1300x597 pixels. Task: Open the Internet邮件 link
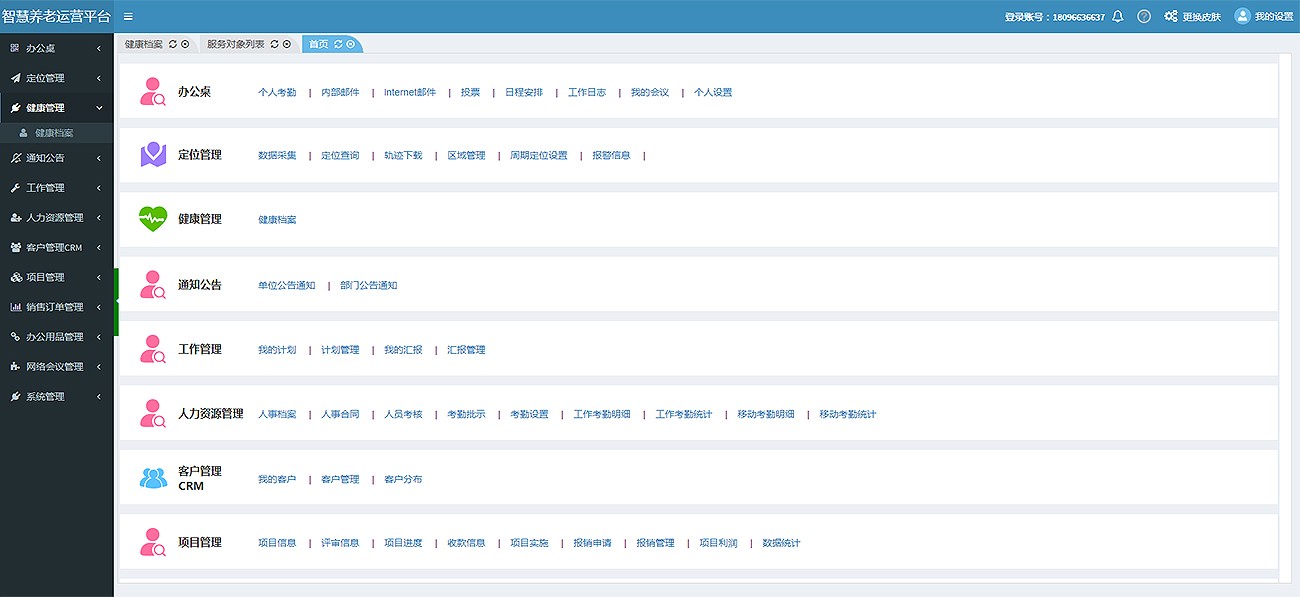(410, 92)
